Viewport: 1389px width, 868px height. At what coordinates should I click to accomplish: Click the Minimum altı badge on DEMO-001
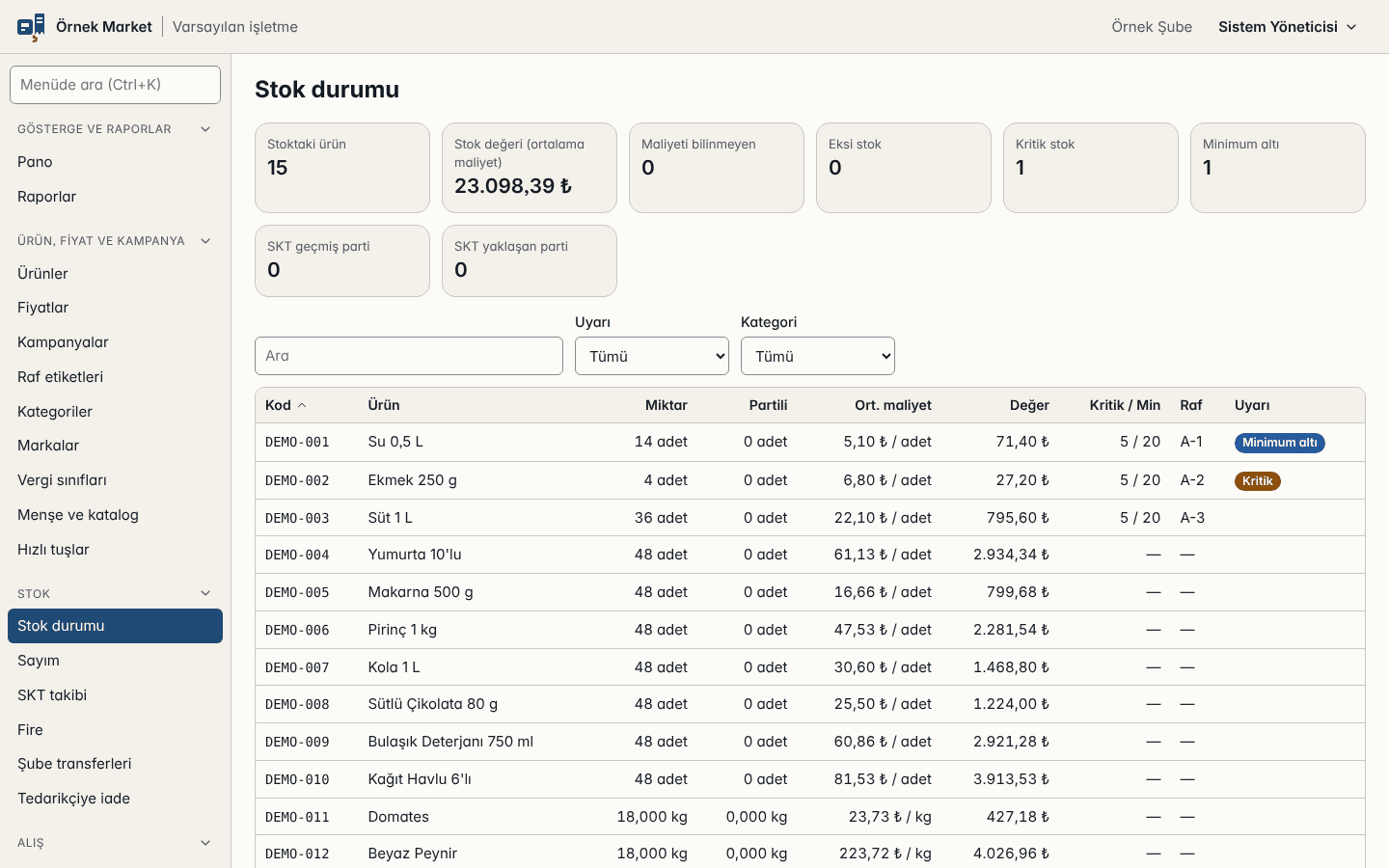1280,443
